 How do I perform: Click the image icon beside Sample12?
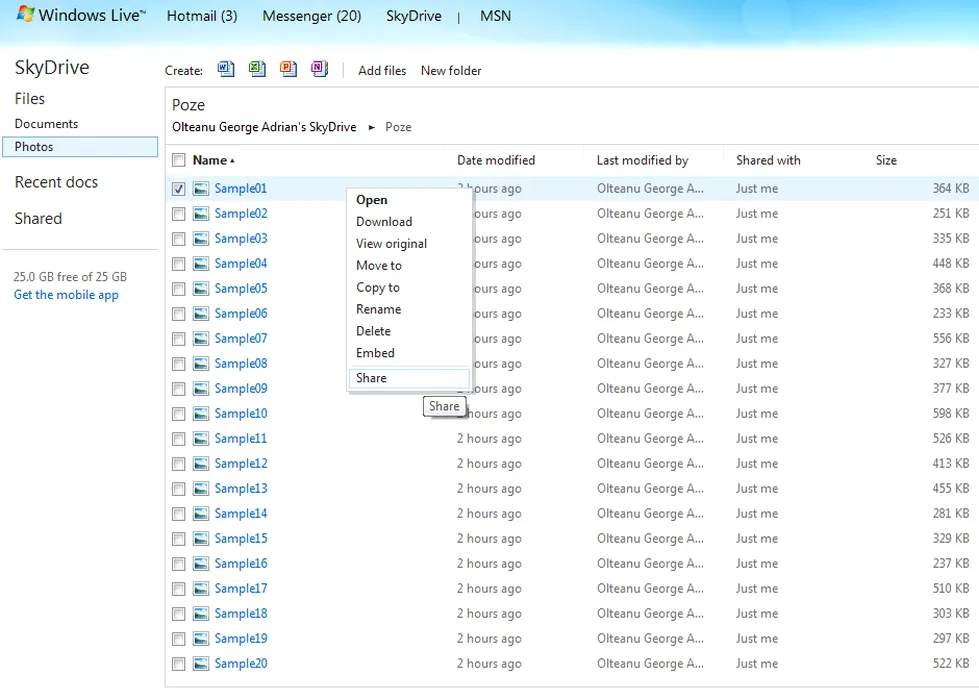click(x=201, y=463)
